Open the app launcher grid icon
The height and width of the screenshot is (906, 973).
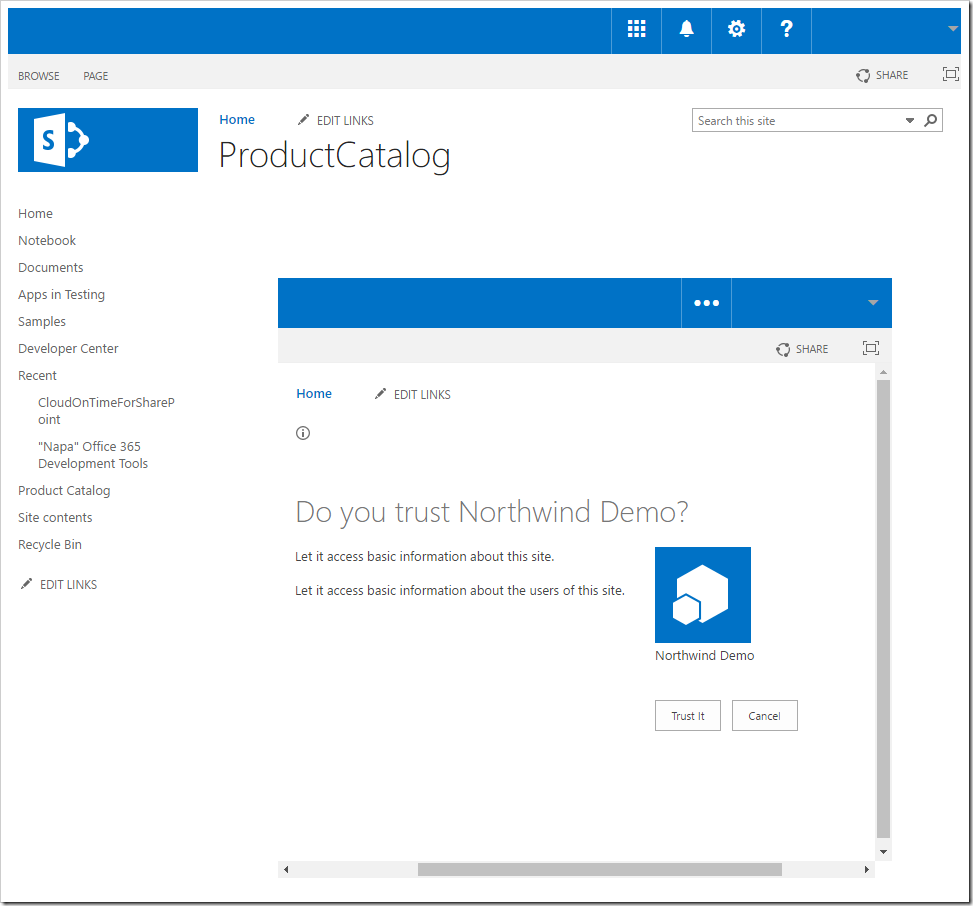pos(636,29)
